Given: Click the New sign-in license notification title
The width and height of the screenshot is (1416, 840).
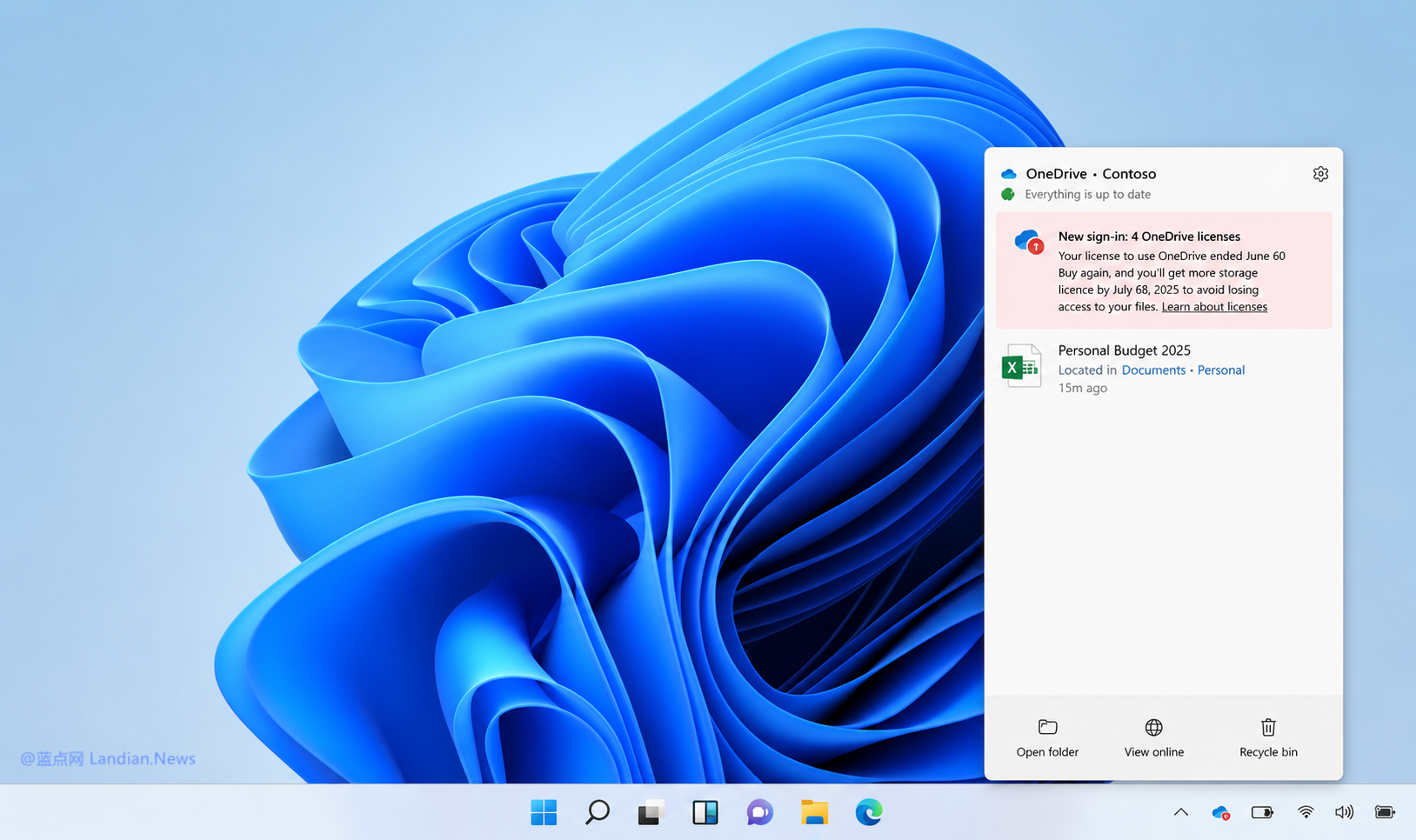Looking at the screenshot, I should (x=1149, y=237).
